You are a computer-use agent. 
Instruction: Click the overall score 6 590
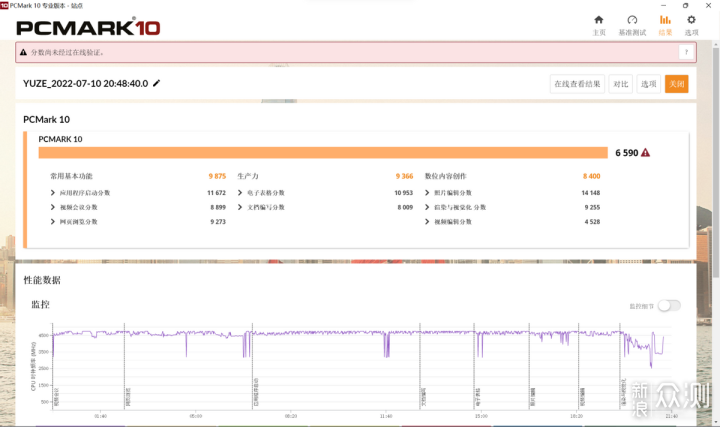(627, 152)
